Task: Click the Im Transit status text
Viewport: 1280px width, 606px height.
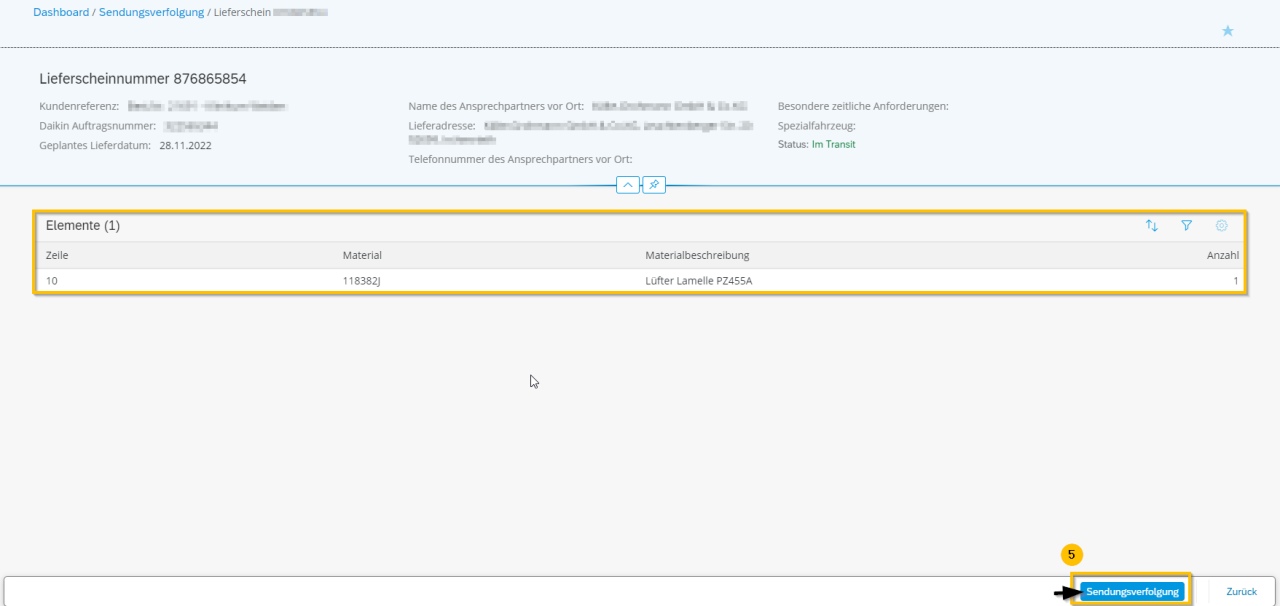Action: coord(833,144)
